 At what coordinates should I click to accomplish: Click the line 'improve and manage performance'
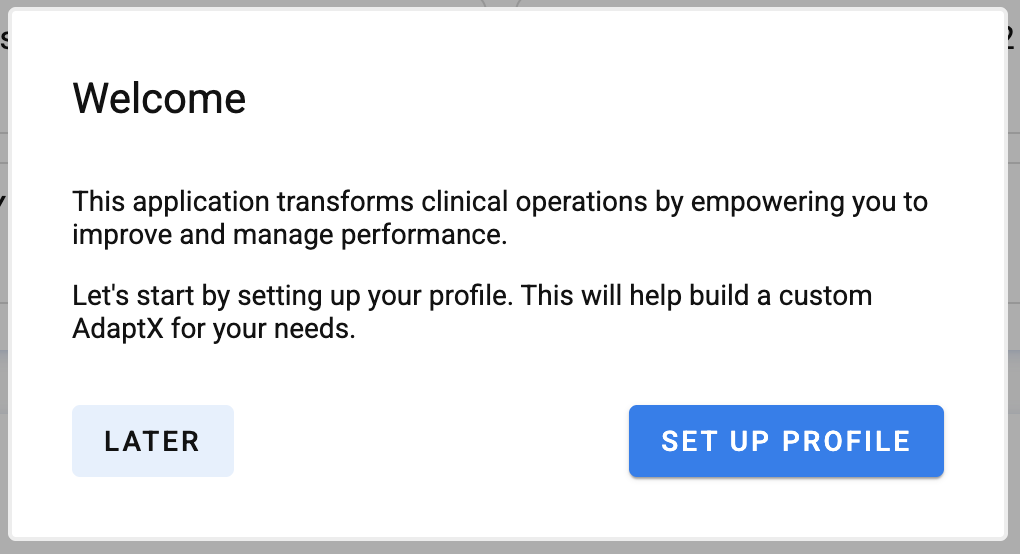pos(290,236)
